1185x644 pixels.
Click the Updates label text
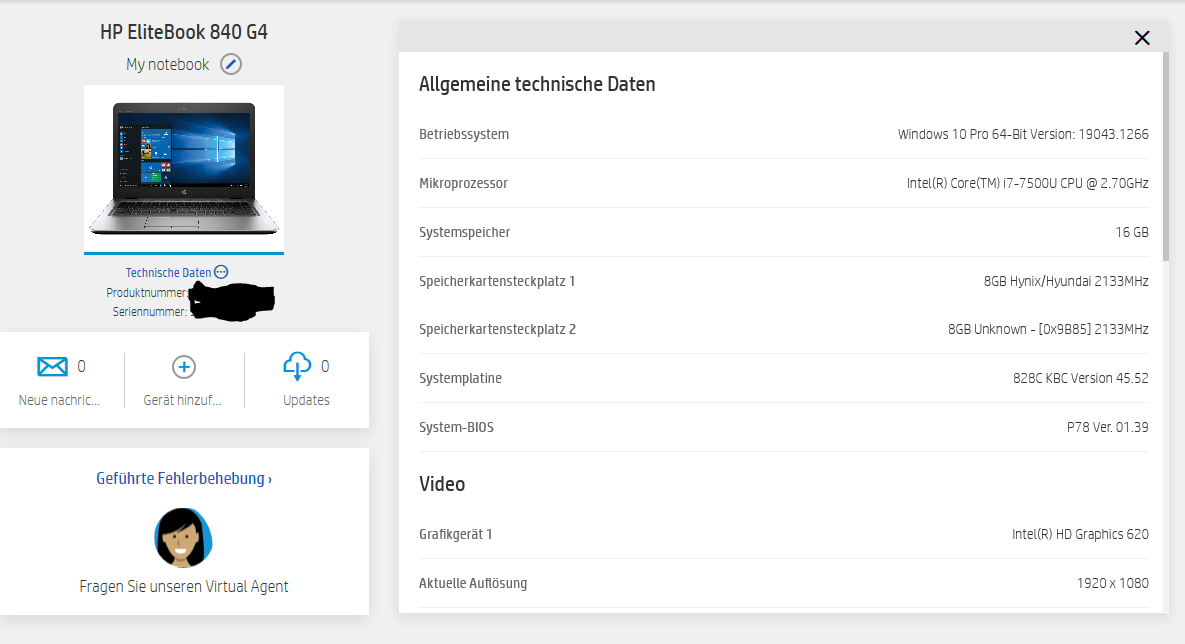[306, 400]
